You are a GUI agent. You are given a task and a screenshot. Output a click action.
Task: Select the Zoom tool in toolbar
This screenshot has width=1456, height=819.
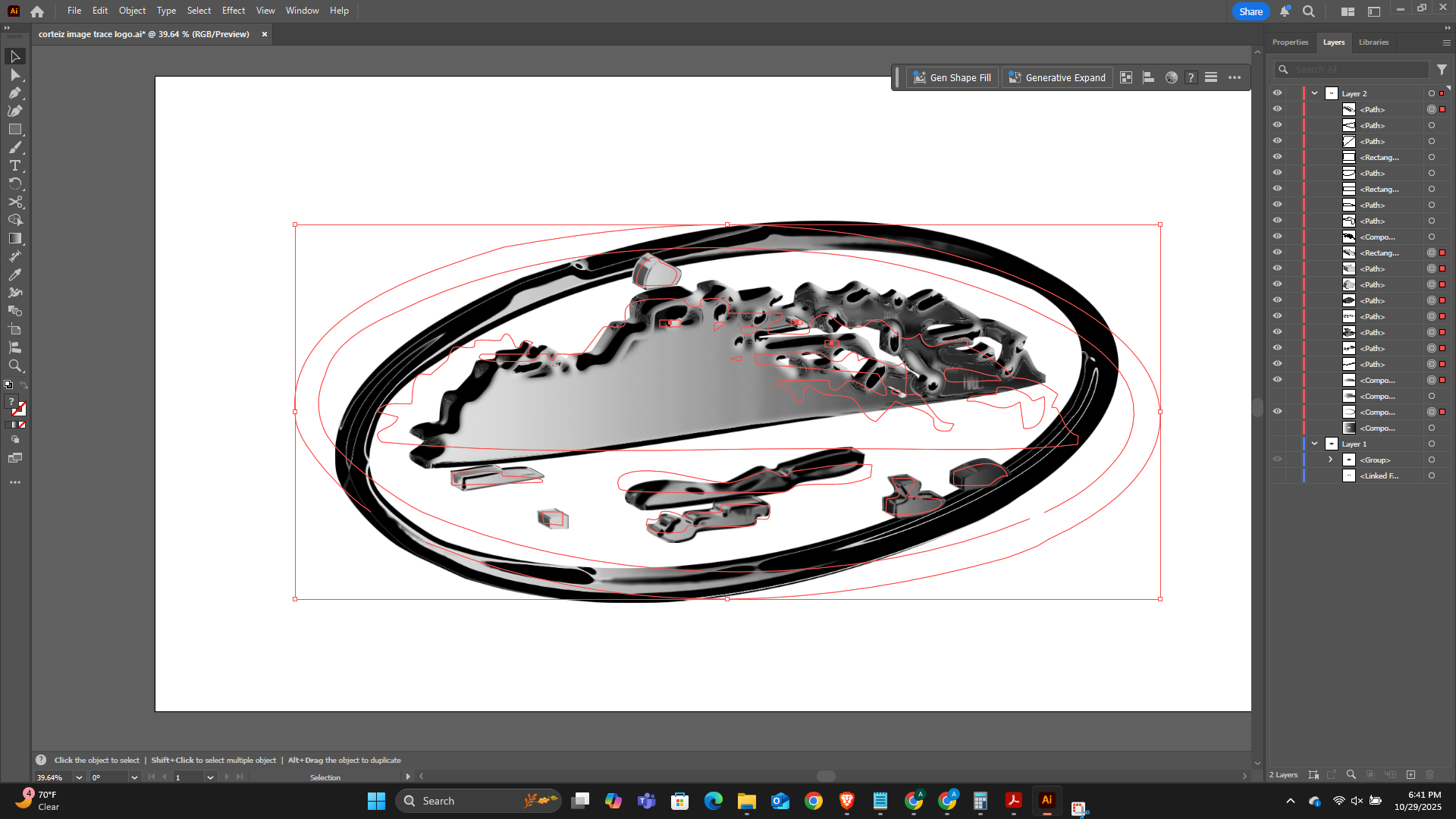pos(15,366)
